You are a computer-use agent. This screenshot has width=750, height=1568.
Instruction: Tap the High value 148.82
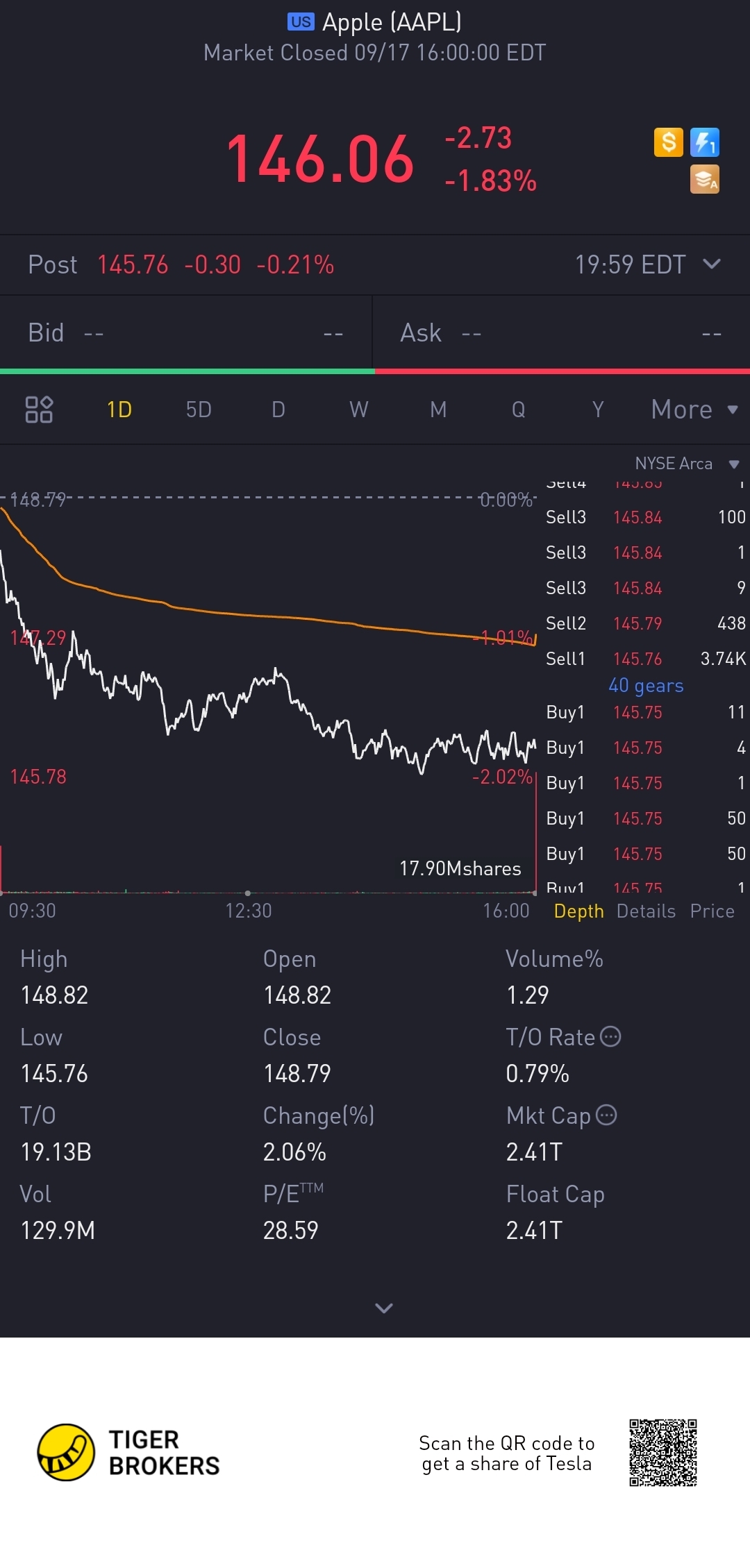point(54,995)
